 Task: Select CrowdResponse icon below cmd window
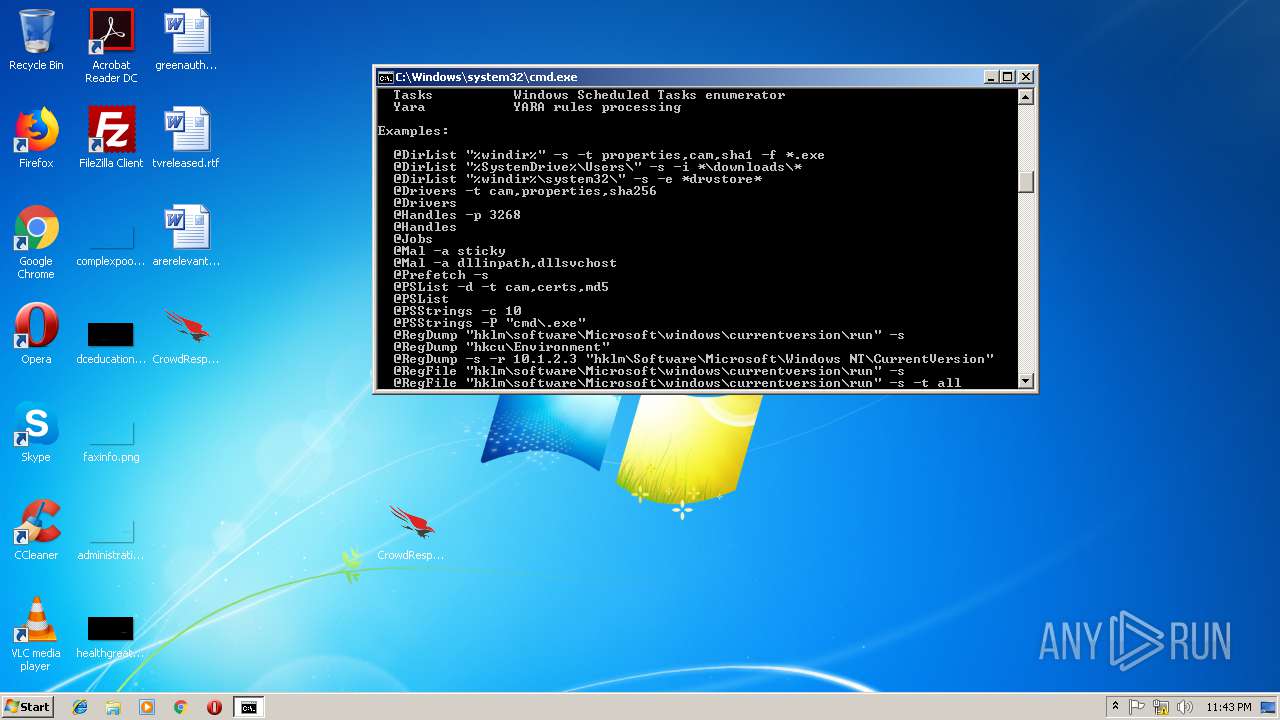coord(410,530)
